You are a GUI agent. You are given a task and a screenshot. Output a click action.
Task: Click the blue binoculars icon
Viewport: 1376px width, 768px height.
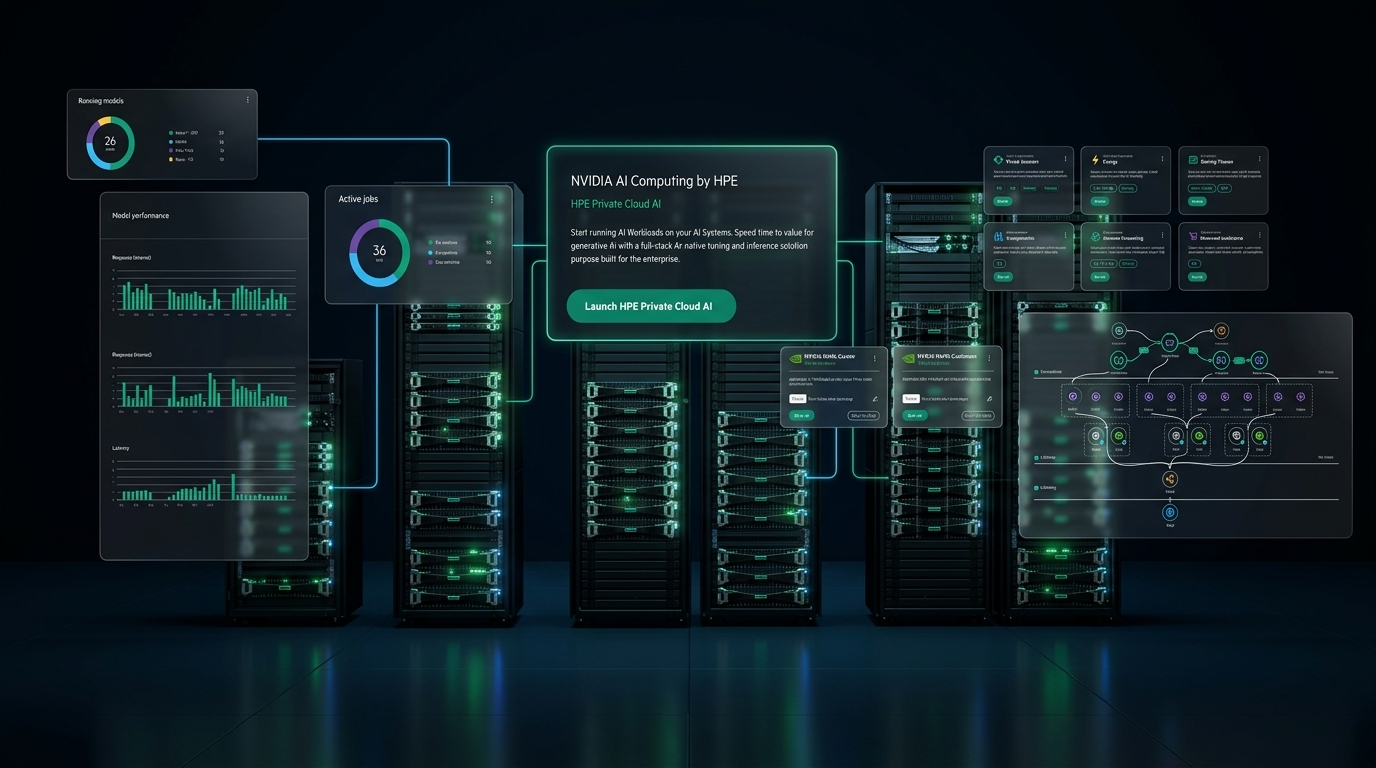coord(998,236)
